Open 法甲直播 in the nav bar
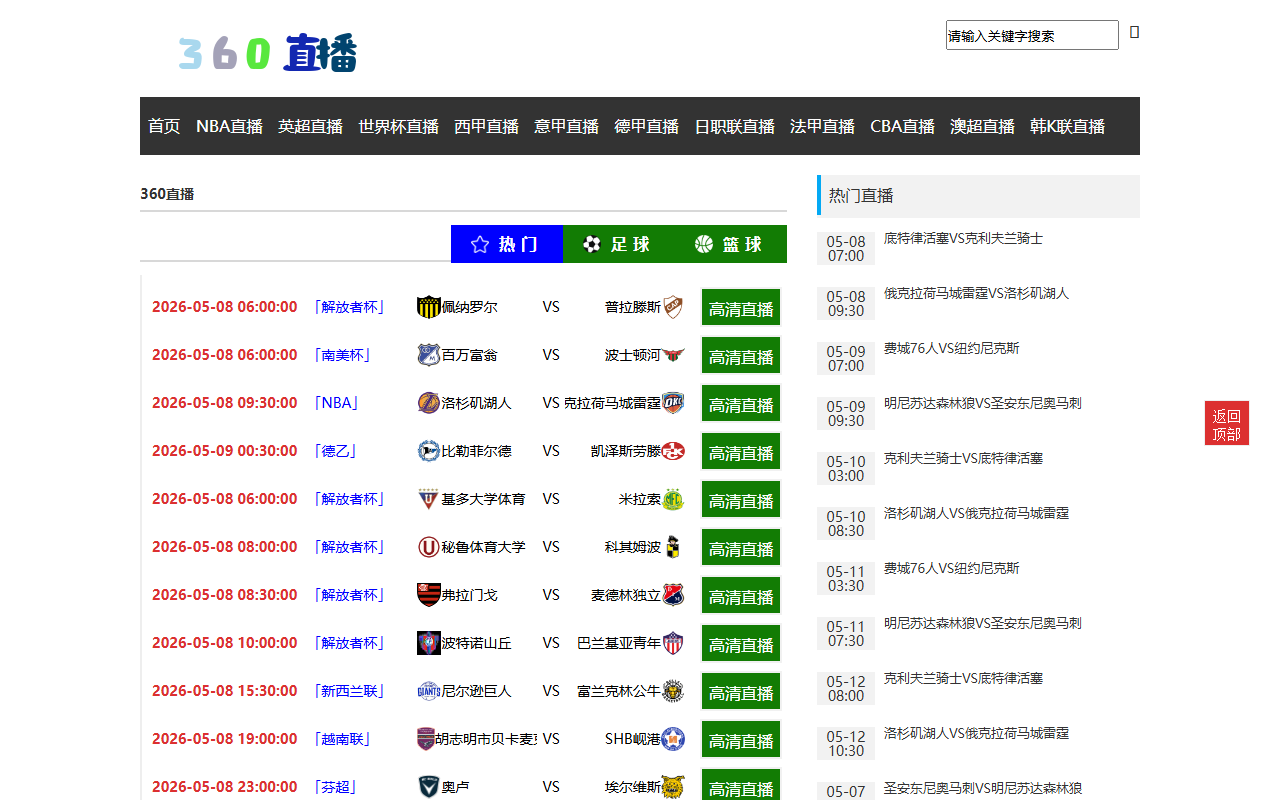The height and width of the screenshot is (800, 1280). tap(822, 126)
